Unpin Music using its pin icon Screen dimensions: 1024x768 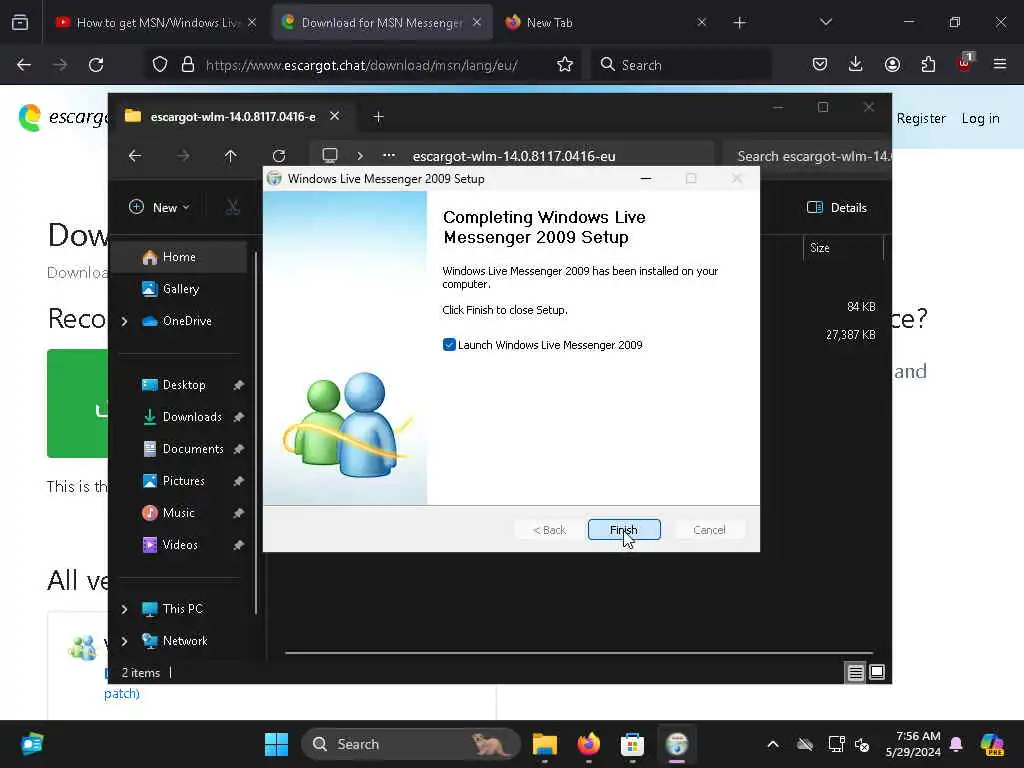[x=238, y=513]
